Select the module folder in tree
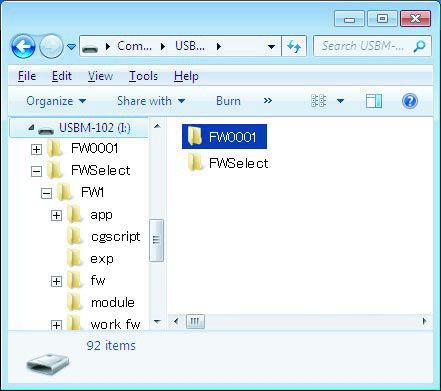The height and width of the screenshot is (391, 441). pyautogui.click(x=113, y=302)
